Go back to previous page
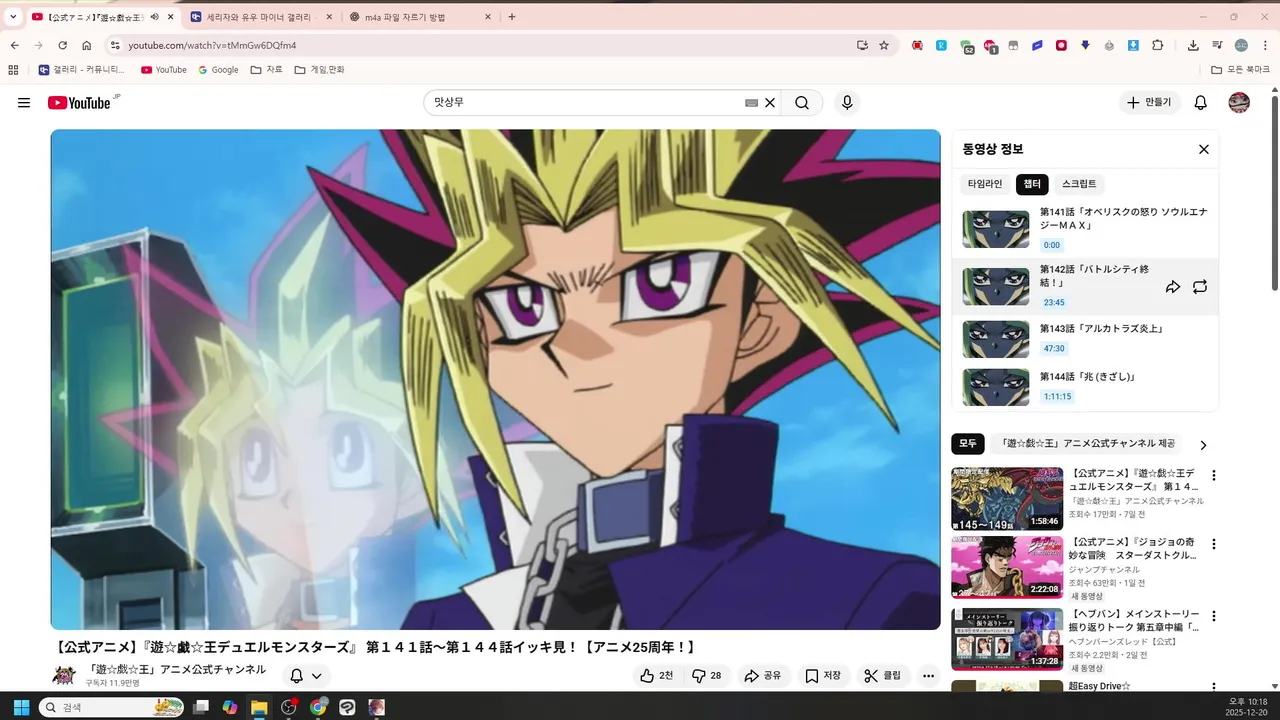Screen dimensions: 1280x720 [x=14, y=45]
